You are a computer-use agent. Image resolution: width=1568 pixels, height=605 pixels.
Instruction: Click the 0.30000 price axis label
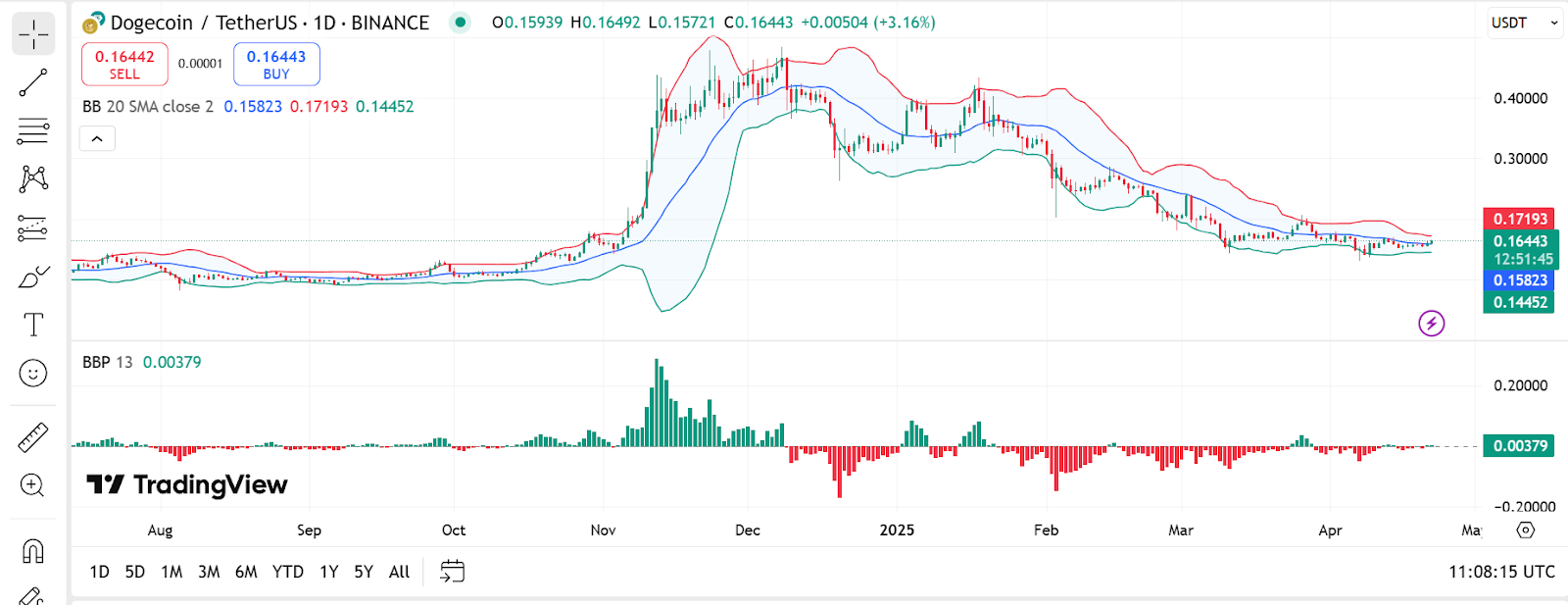1520,158
